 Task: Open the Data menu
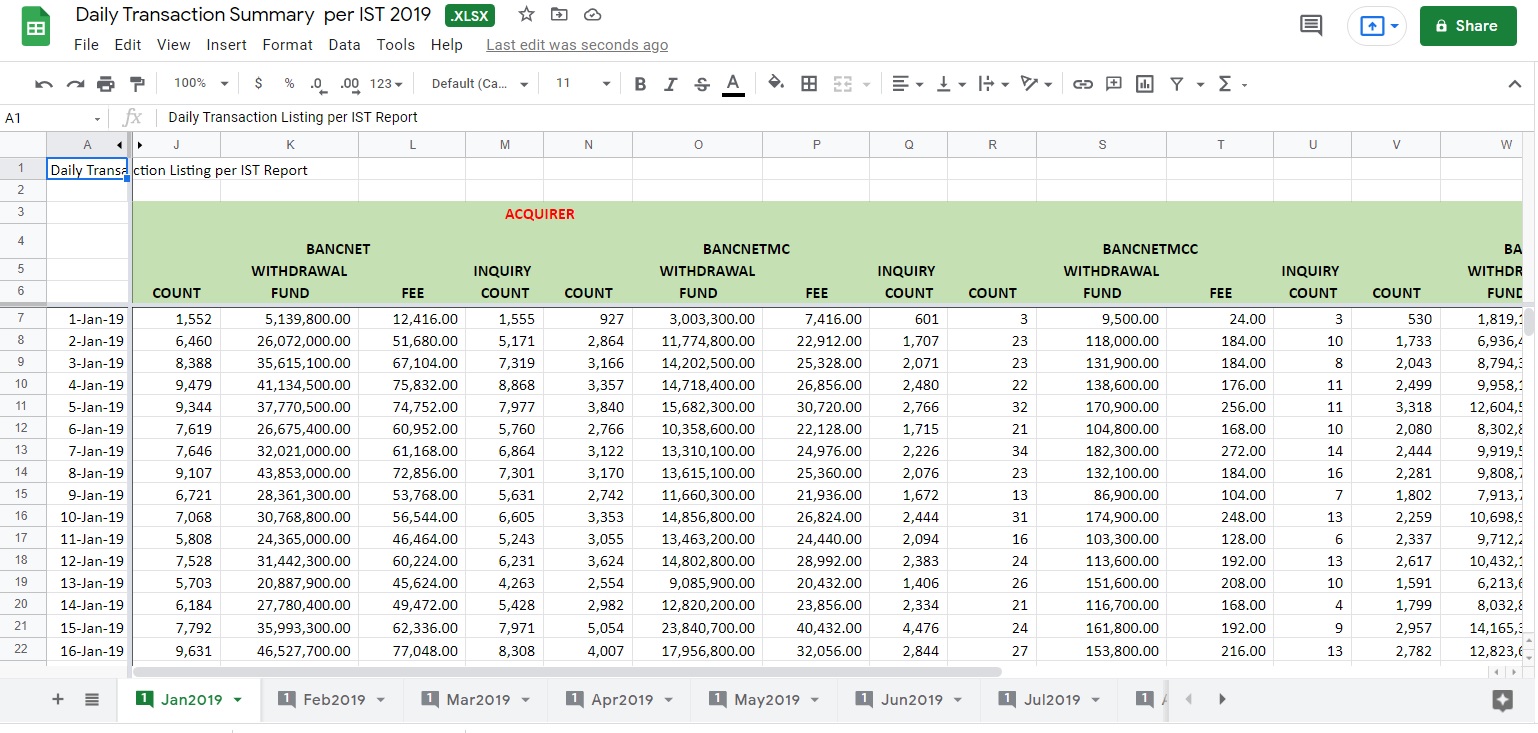(344, 45)
